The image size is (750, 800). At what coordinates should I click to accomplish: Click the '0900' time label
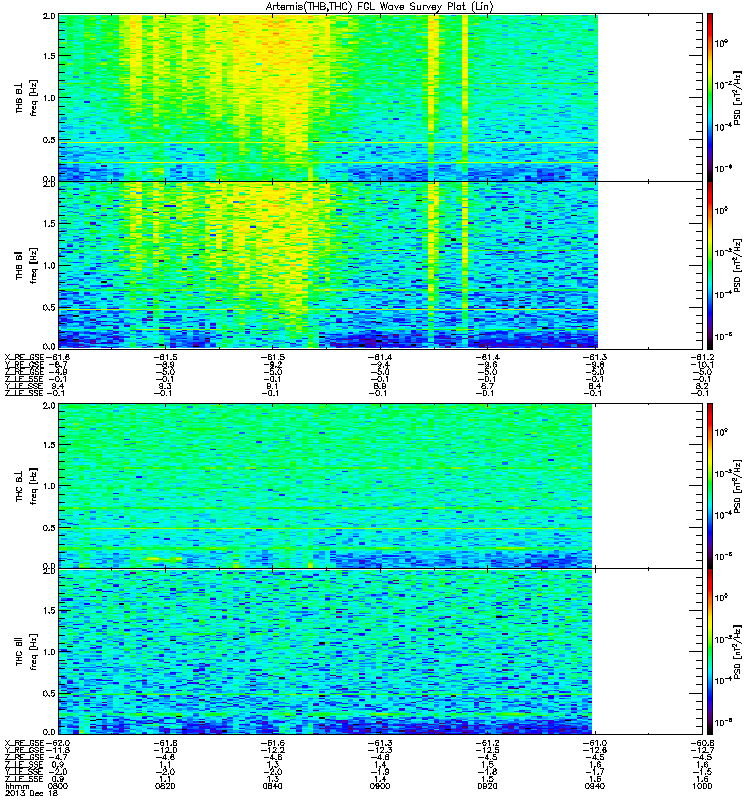380,786
